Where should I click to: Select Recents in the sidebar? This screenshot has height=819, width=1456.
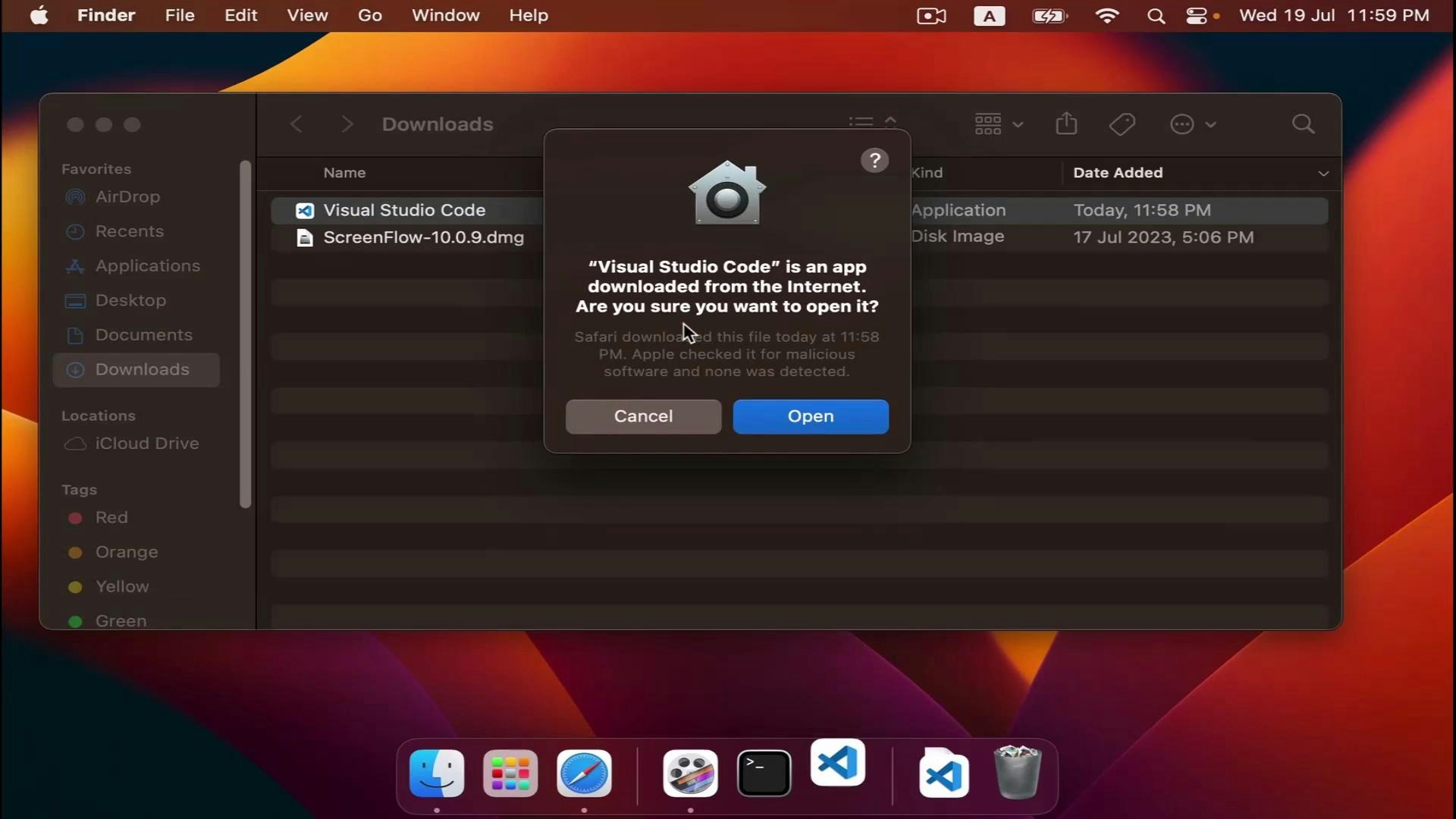point(129,231)
